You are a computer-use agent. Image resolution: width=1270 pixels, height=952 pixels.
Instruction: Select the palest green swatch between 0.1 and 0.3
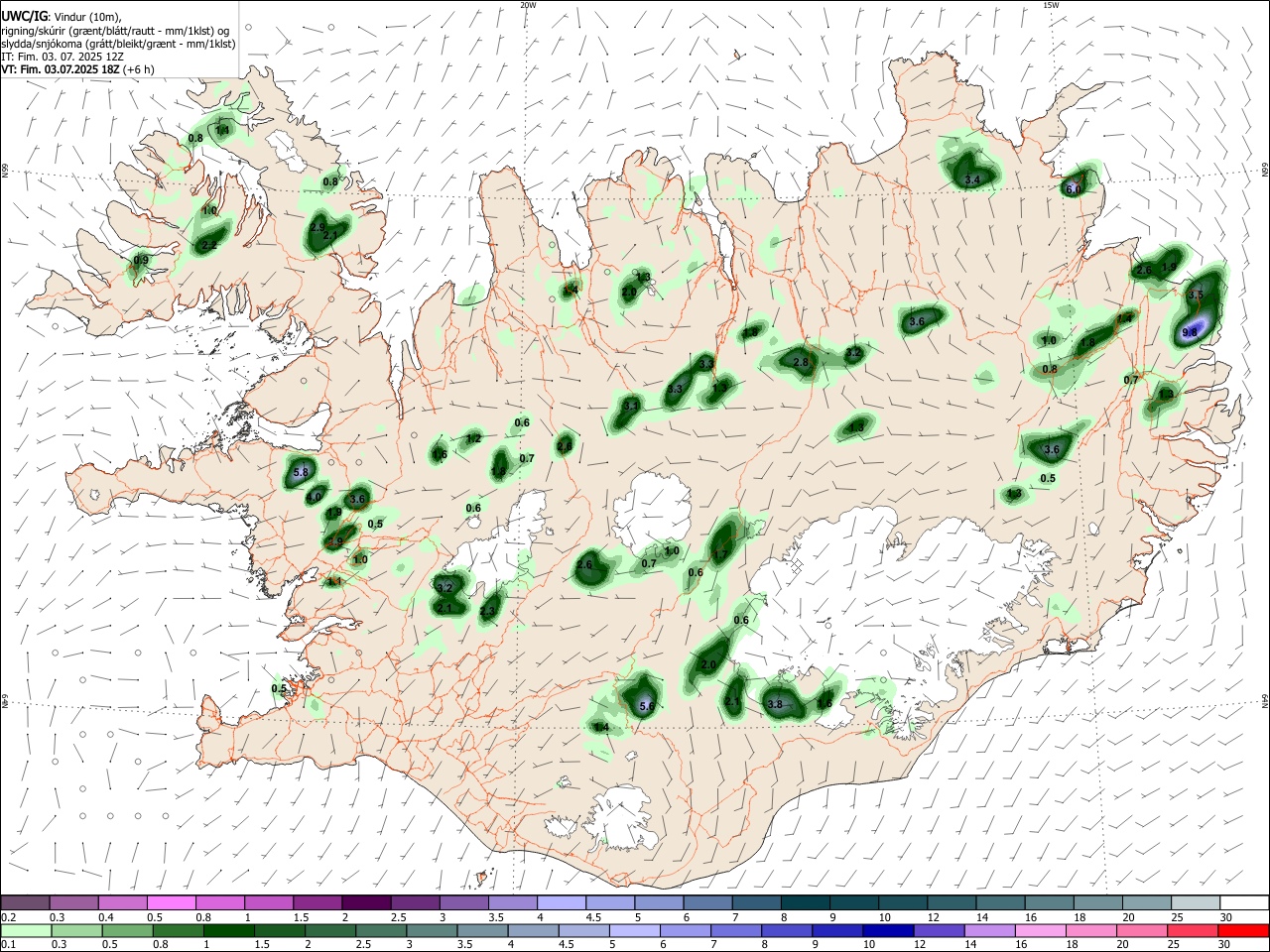pos(25,930)
